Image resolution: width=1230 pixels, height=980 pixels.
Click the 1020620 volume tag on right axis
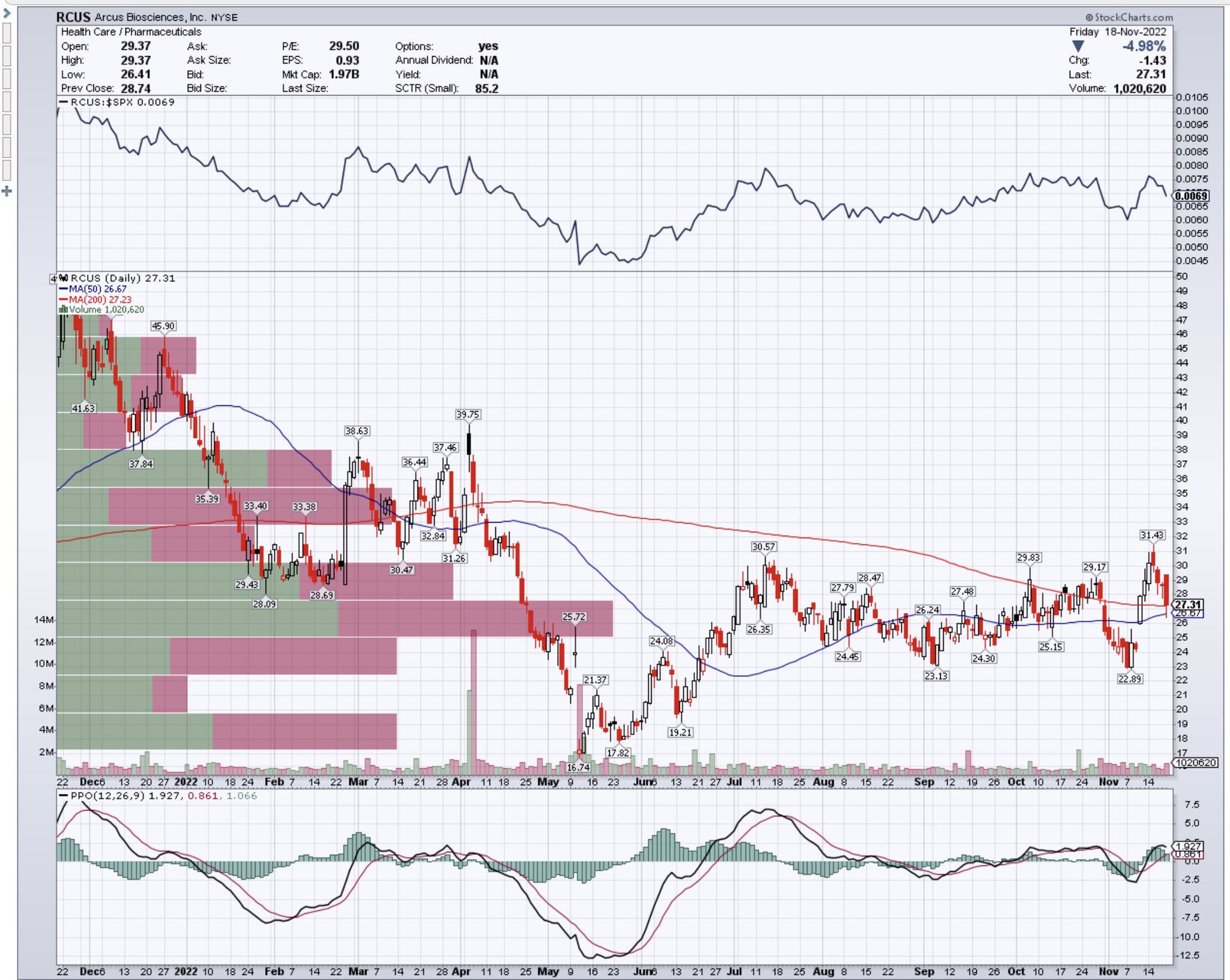[1195, 763]
